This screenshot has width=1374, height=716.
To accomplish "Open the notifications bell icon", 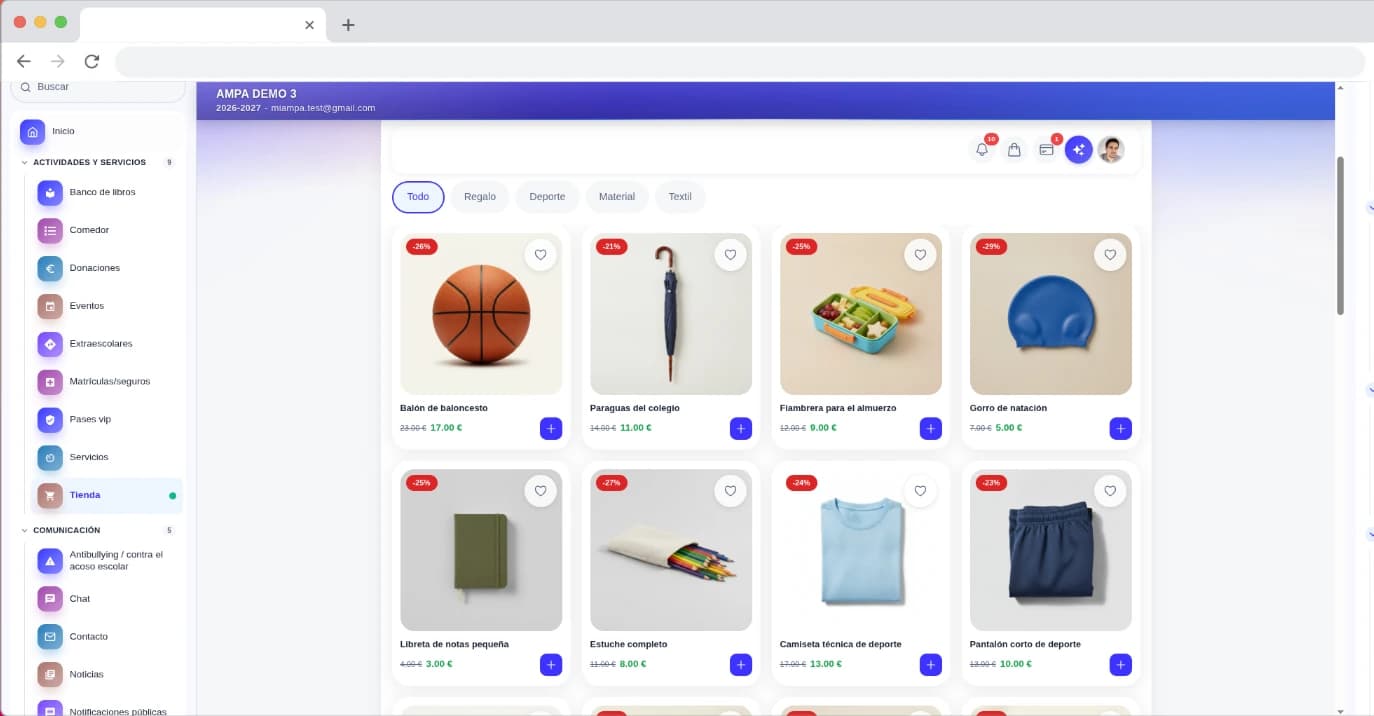I will tap(982, 150).
